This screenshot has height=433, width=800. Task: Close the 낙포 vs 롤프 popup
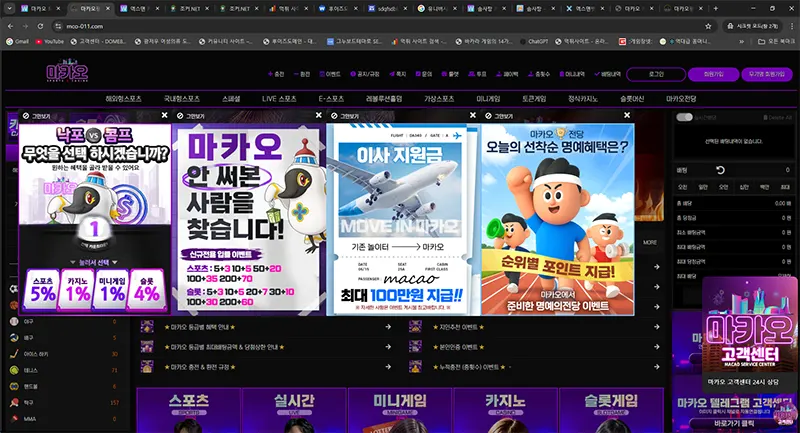164,116
